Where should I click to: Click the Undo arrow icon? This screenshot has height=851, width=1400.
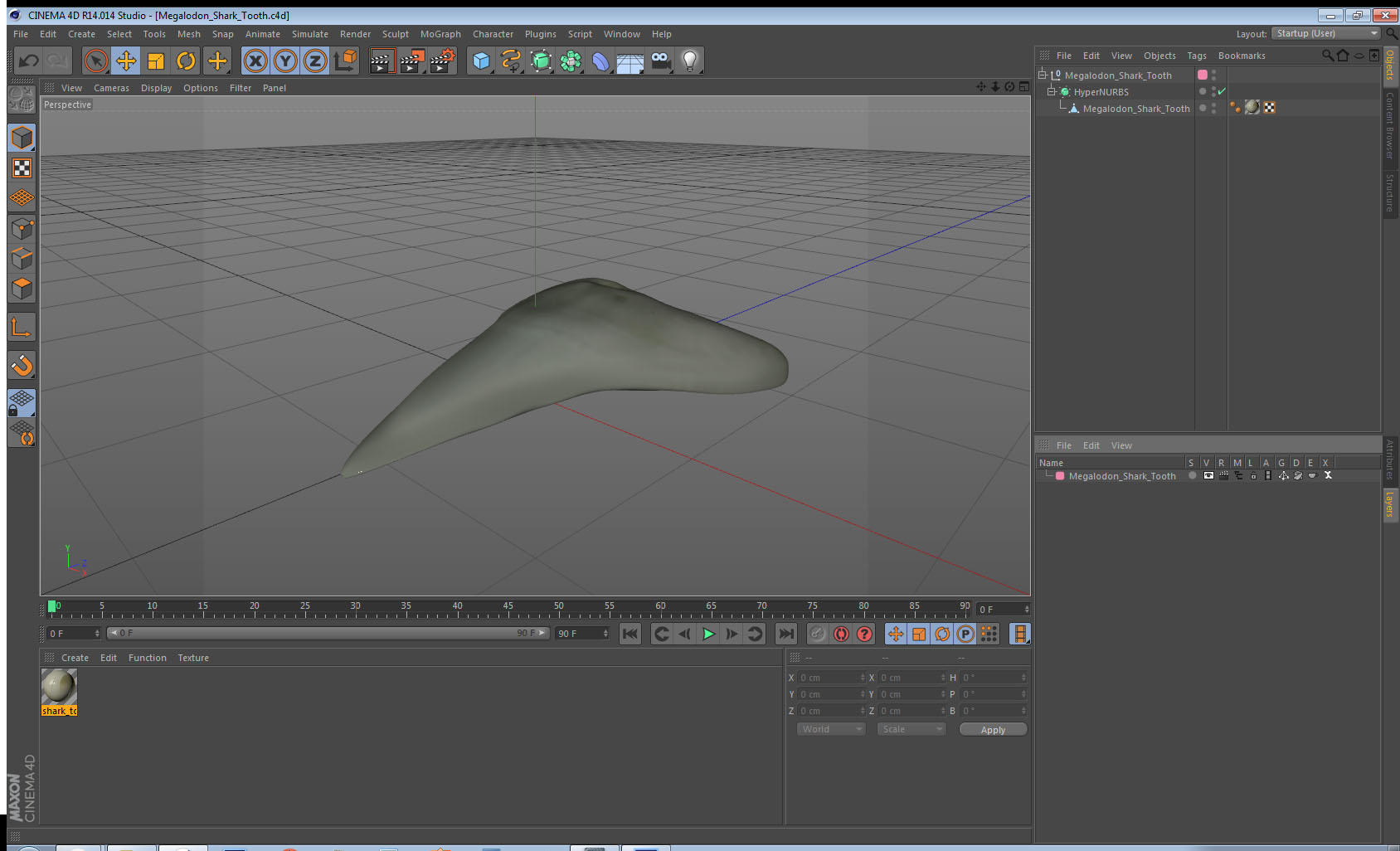[x=29, y=61]
